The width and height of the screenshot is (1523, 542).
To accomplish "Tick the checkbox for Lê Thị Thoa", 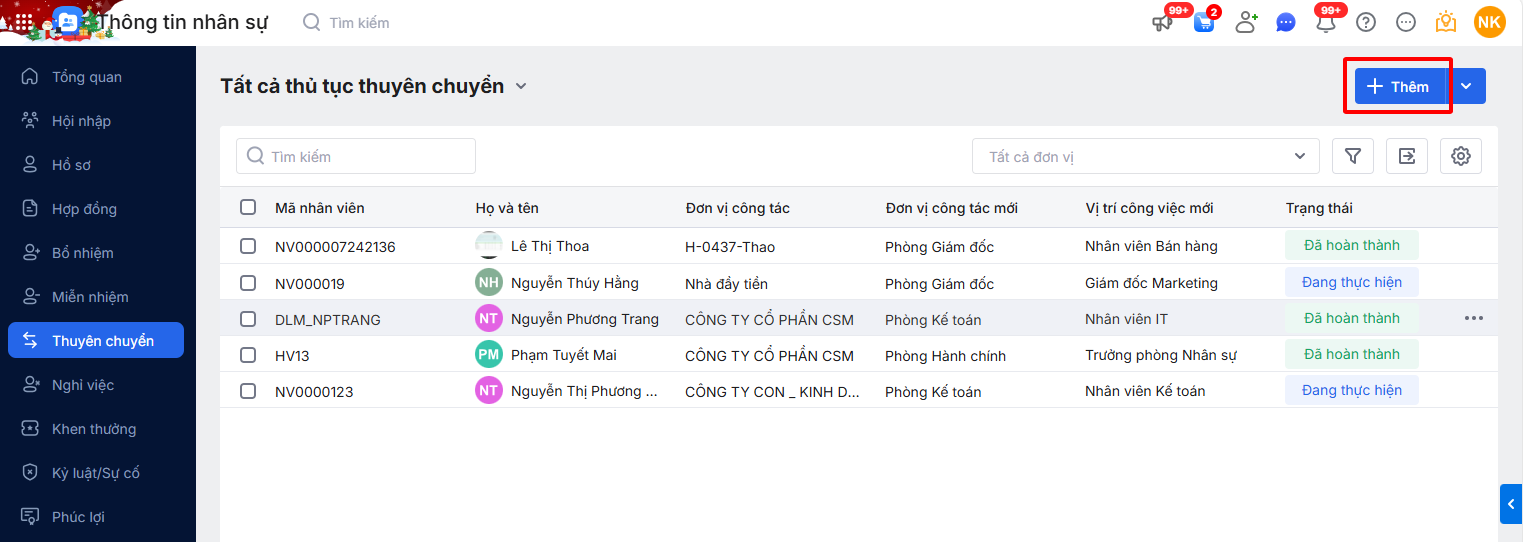I will pyautogui.click(x=248, y=246).
